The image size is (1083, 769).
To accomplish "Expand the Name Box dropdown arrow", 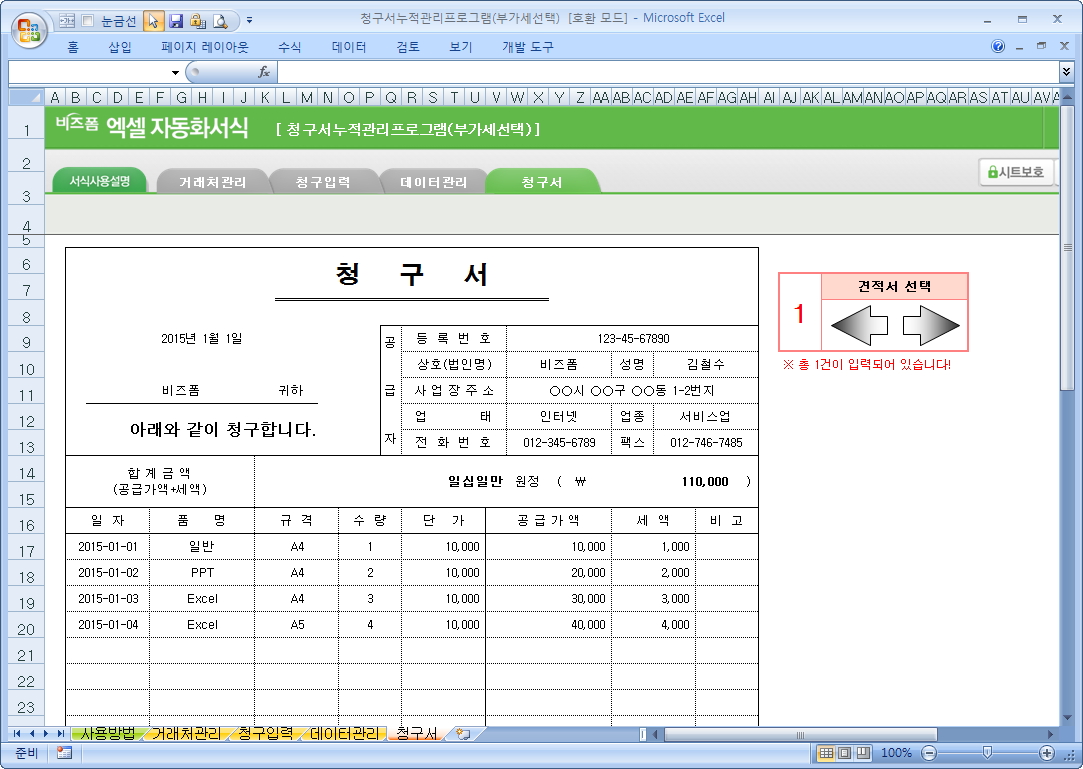I will pyautogui.click(x=175, y=72).
